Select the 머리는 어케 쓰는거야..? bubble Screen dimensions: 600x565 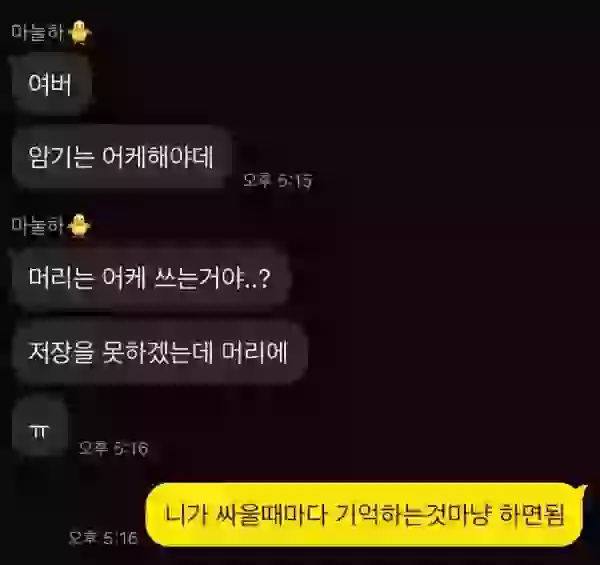tap(151, 277)
